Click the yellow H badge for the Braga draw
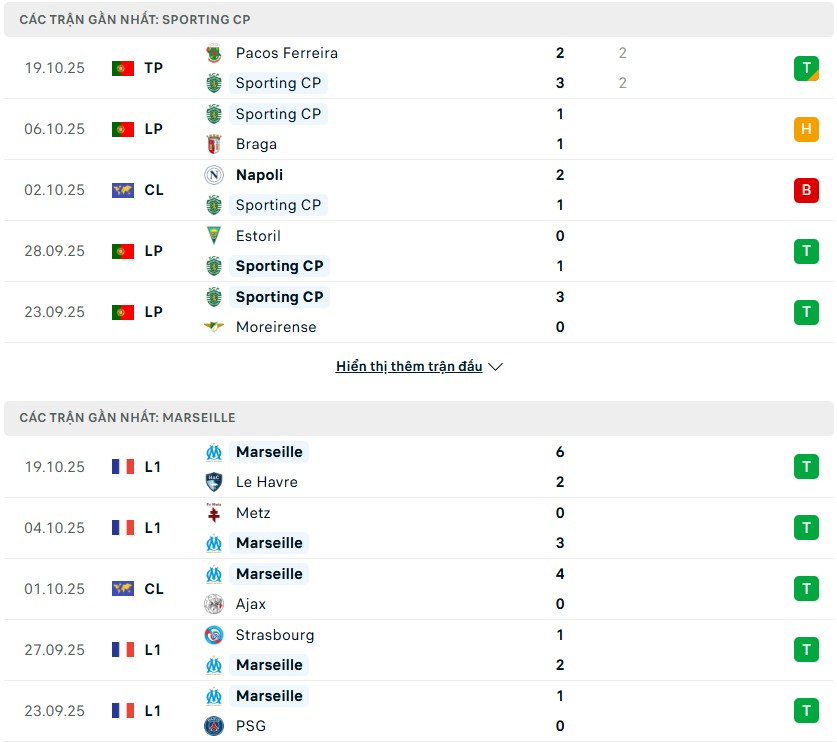 (x=806, y=129)
